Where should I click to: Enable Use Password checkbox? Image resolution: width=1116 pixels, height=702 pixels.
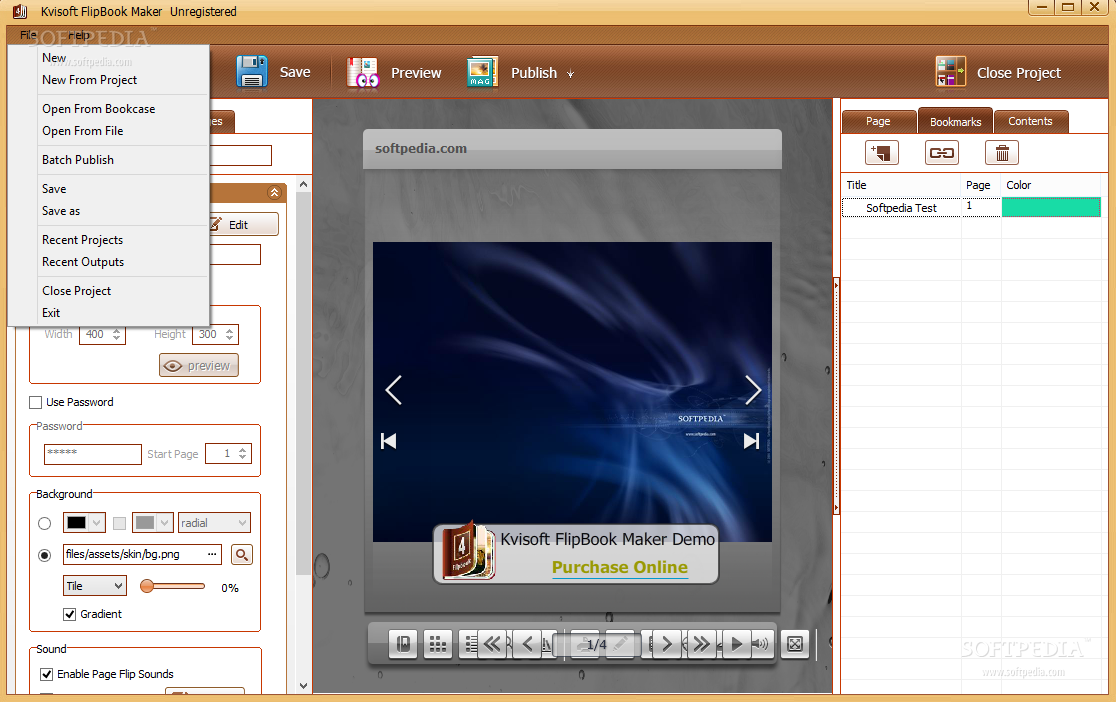click(x=35, y=402)
